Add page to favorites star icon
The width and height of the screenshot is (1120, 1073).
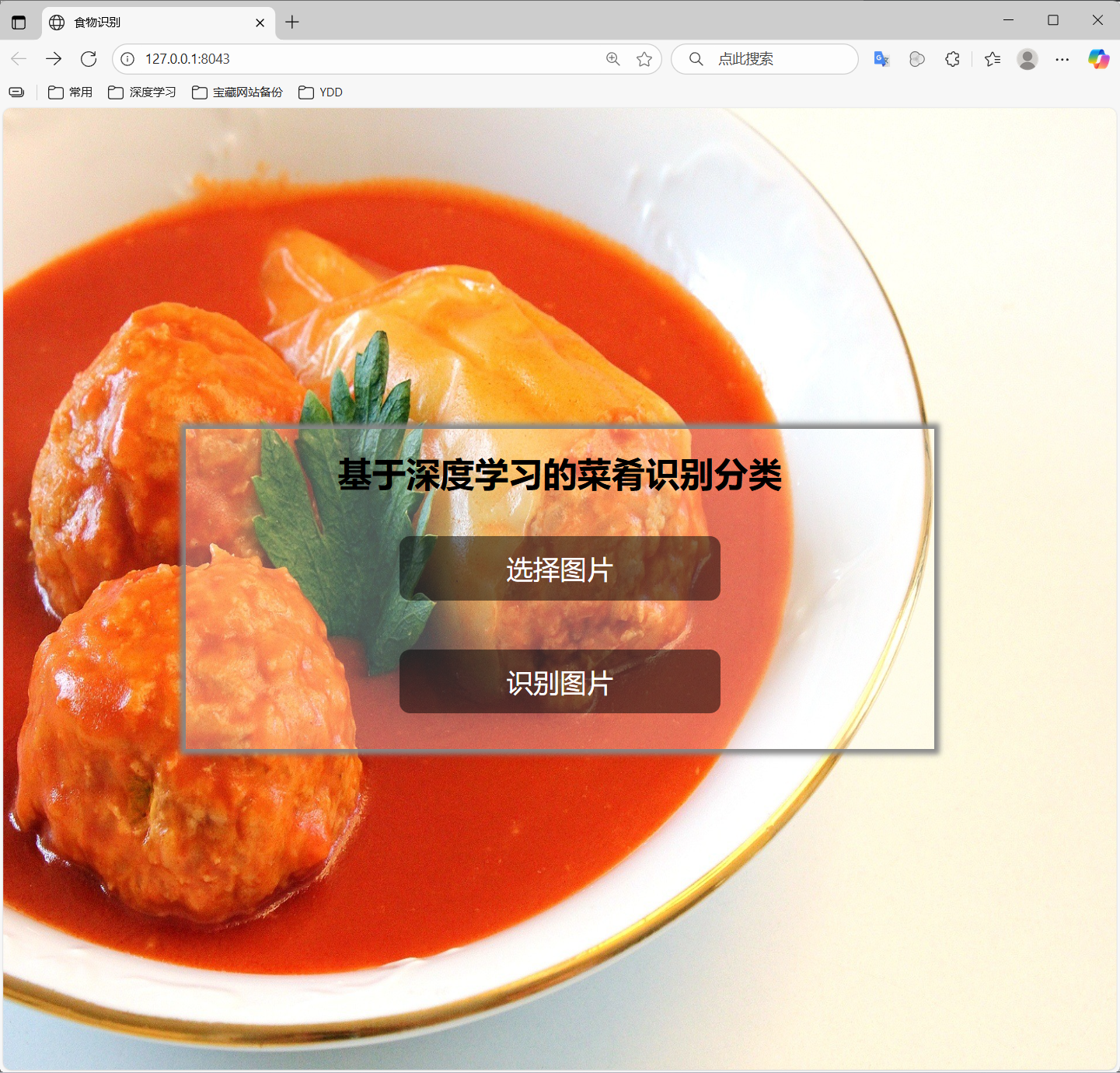coord(644,59)
